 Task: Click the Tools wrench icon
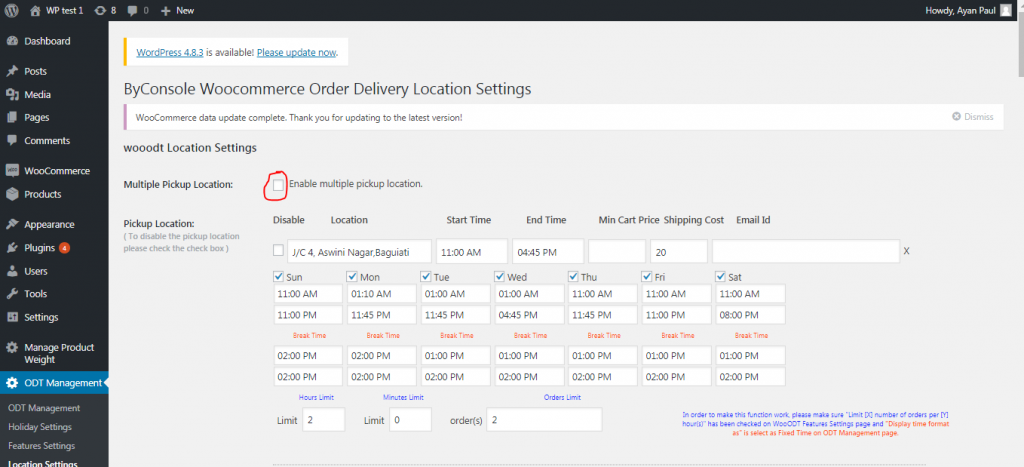[x=12, y=294]
